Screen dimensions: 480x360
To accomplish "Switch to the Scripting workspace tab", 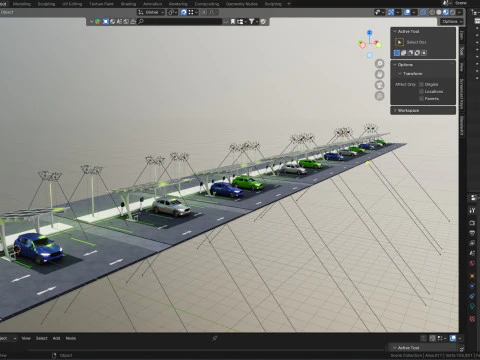I will 273,4.
